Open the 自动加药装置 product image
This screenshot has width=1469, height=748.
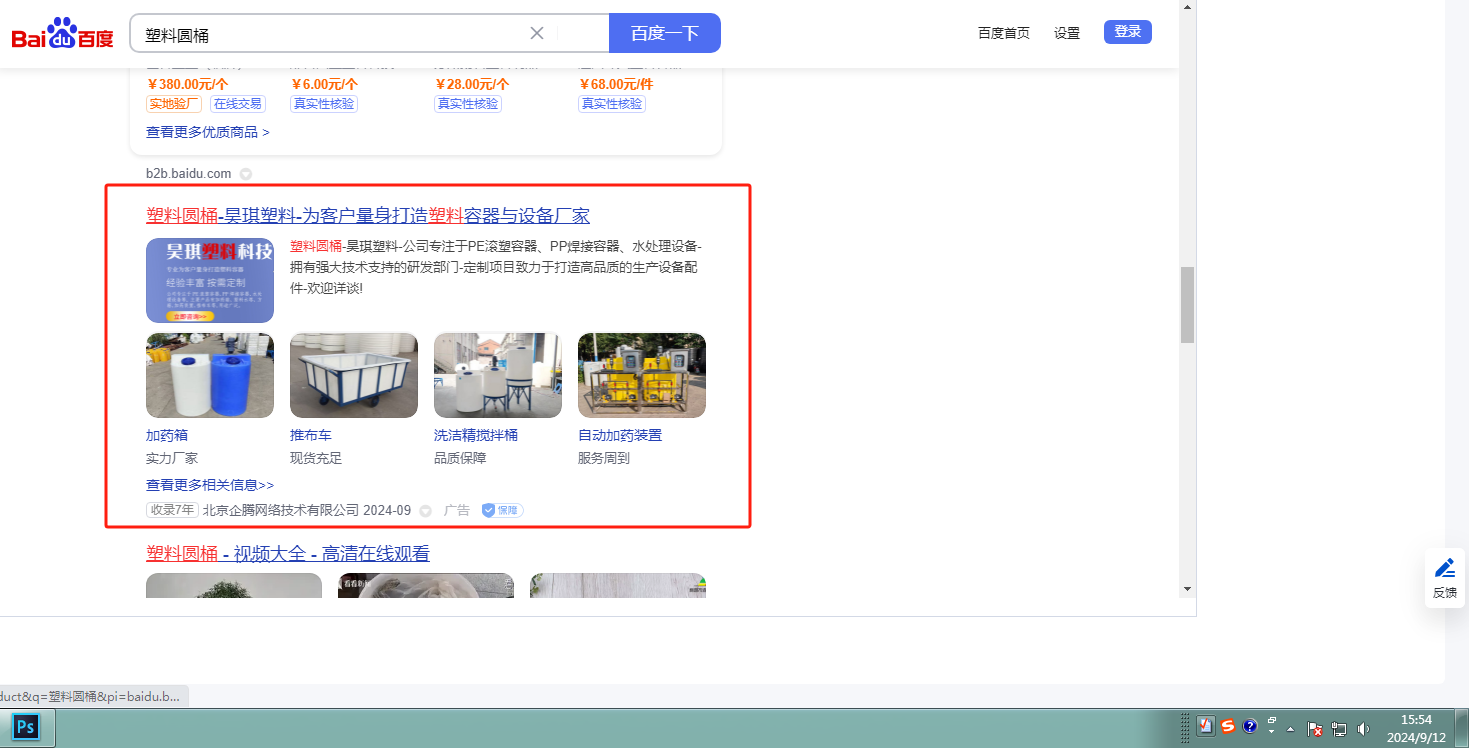coord(642,375)
